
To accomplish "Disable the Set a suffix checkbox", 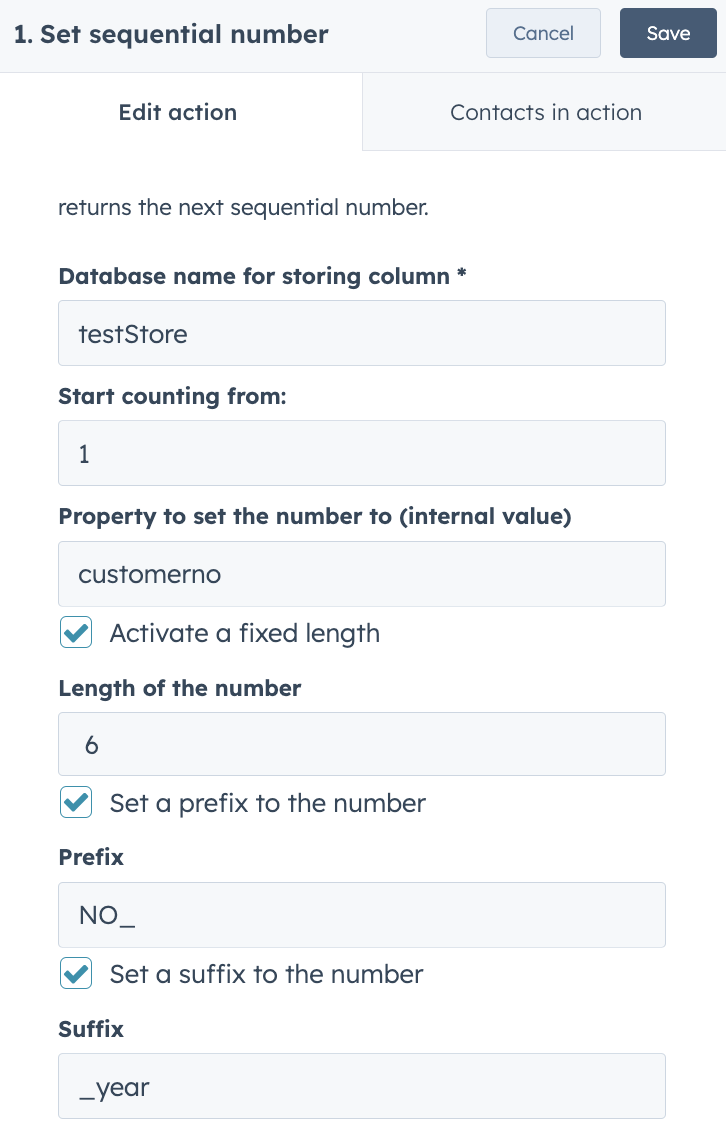I will click(76, 974).
